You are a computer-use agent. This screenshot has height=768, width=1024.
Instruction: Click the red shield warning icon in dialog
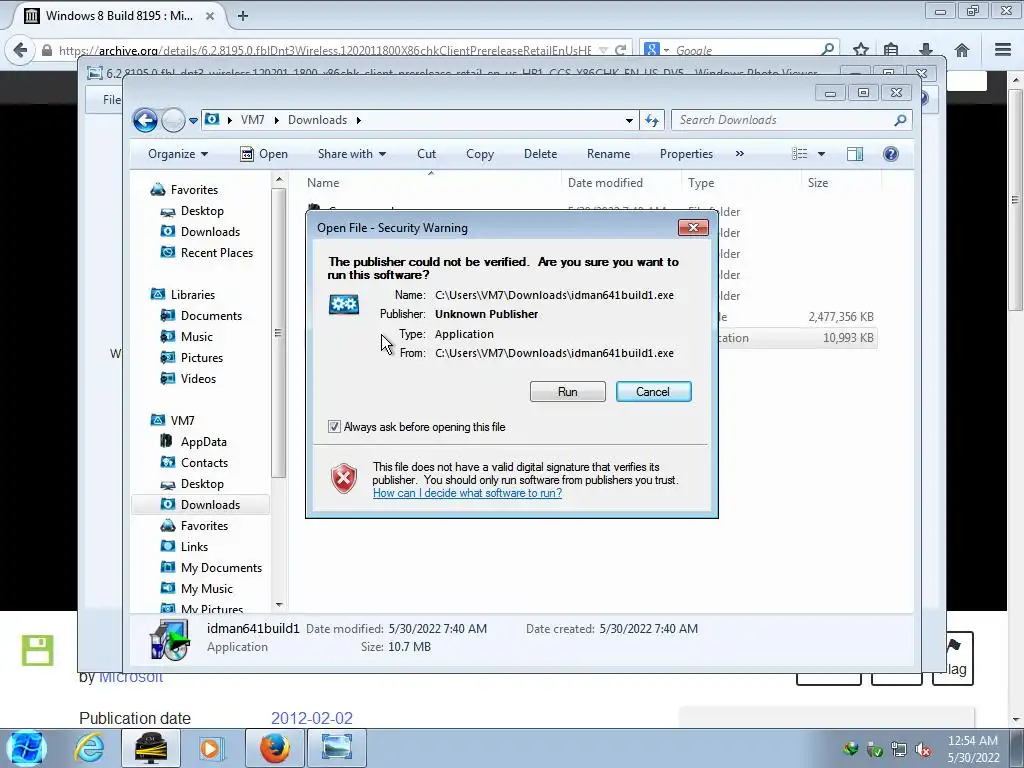tap(344, 479)
